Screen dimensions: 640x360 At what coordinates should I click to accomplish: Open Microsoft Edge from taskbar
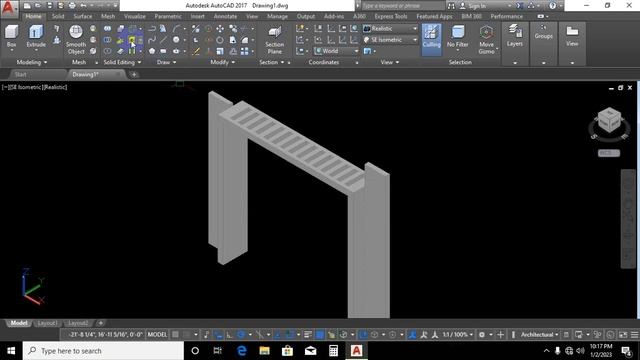point(242,351)
